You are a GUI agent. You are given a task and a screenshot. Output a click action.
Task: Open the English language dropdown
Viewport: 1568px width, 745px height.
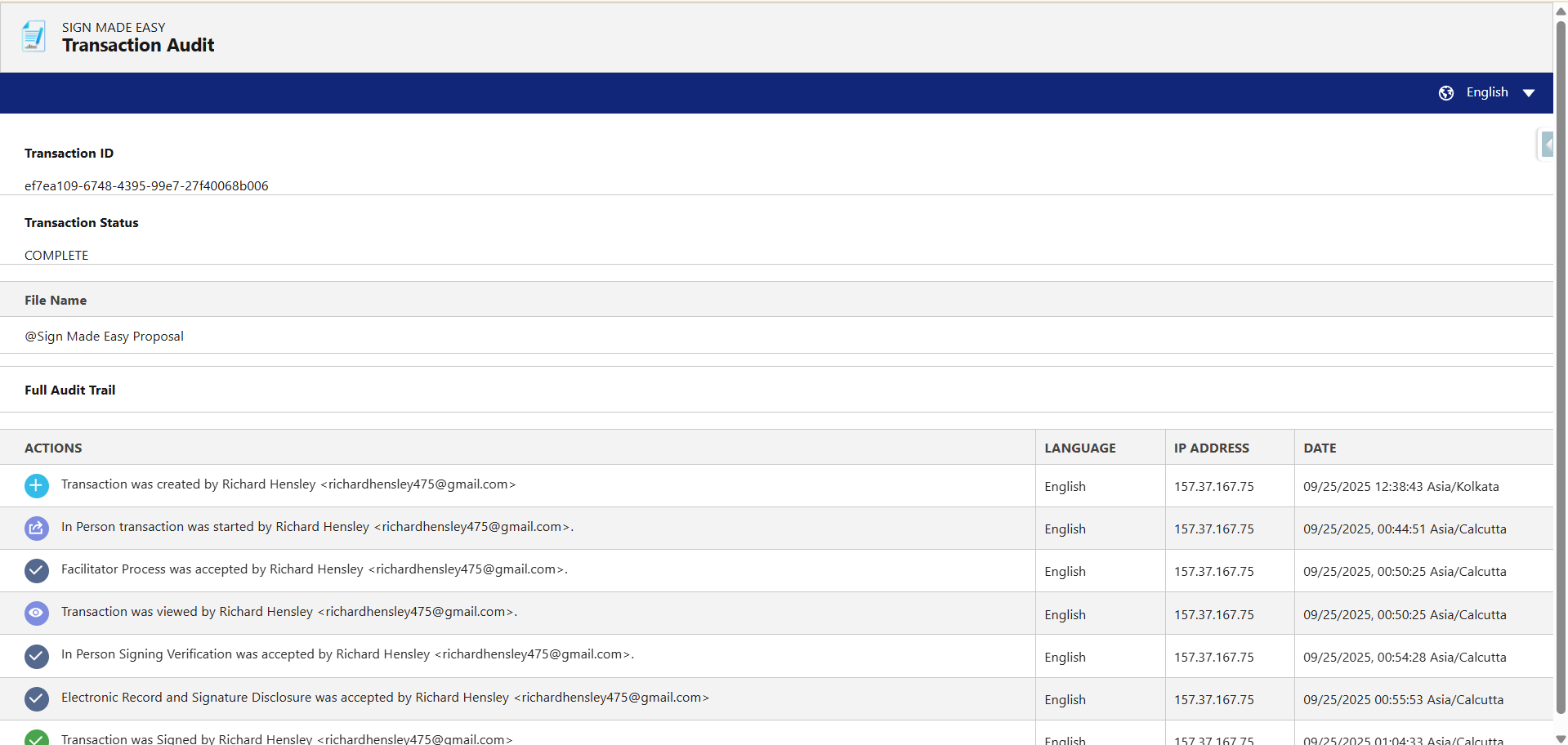click(1487, 92)
